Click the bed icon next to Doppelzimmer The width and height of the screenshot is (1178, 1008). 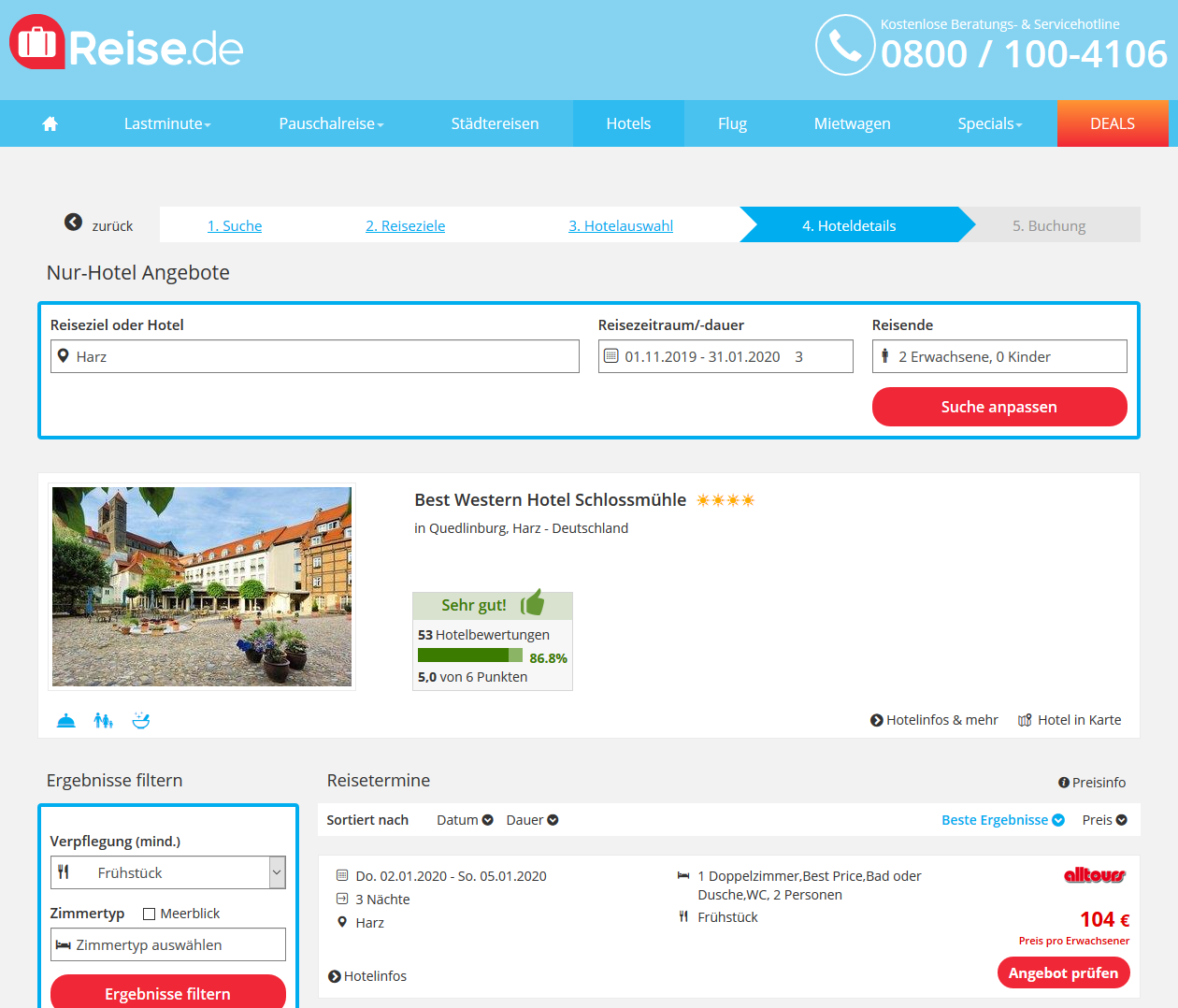coord(683,875)
